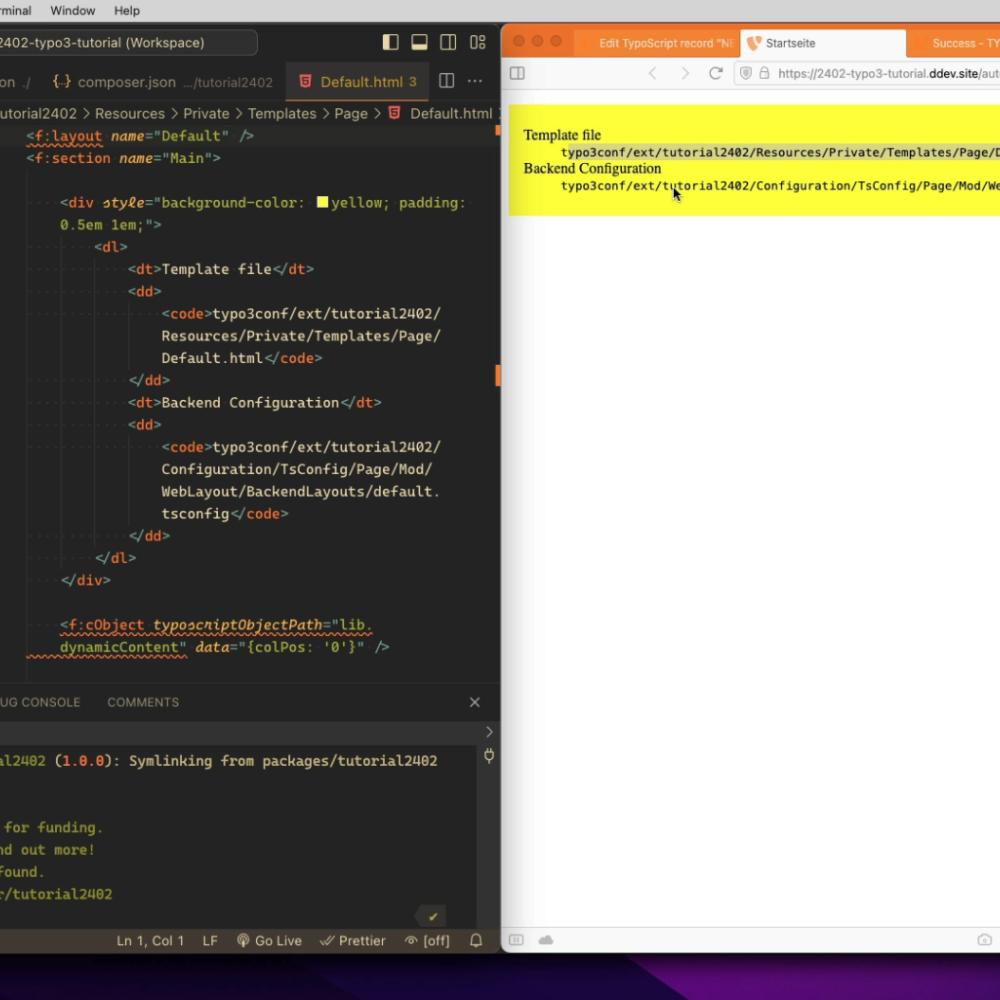1000x1000 pixels.
Task: Click Prettier in the status bar
Action: coord(353,941)
